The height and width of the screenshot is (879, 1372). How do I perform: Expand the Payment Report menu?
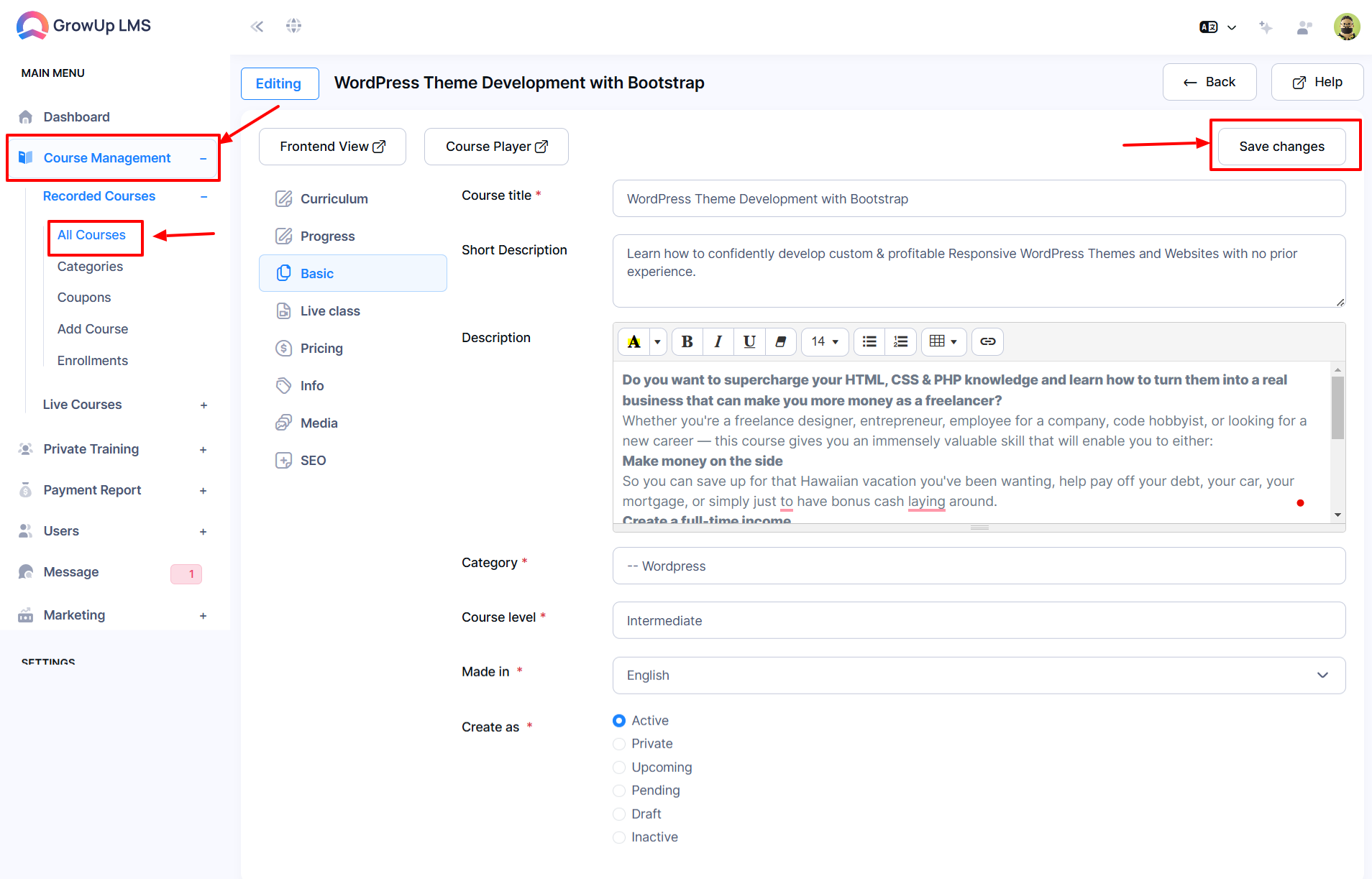click(203, 491)
